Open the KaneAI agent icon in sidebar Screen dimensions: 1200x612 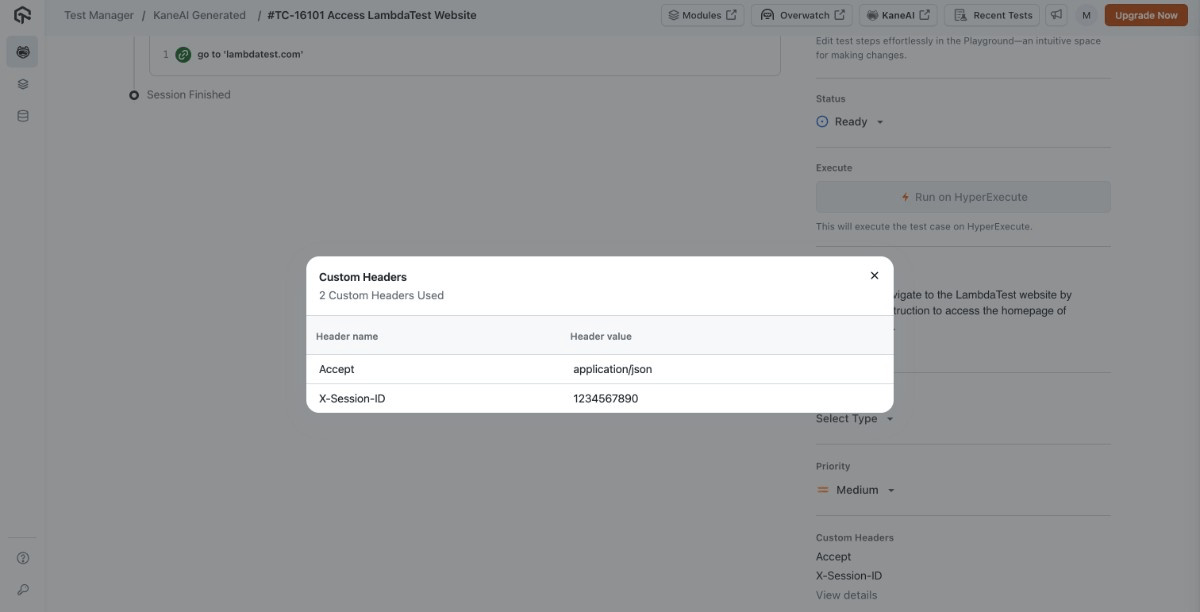click(x=22, y=51)
